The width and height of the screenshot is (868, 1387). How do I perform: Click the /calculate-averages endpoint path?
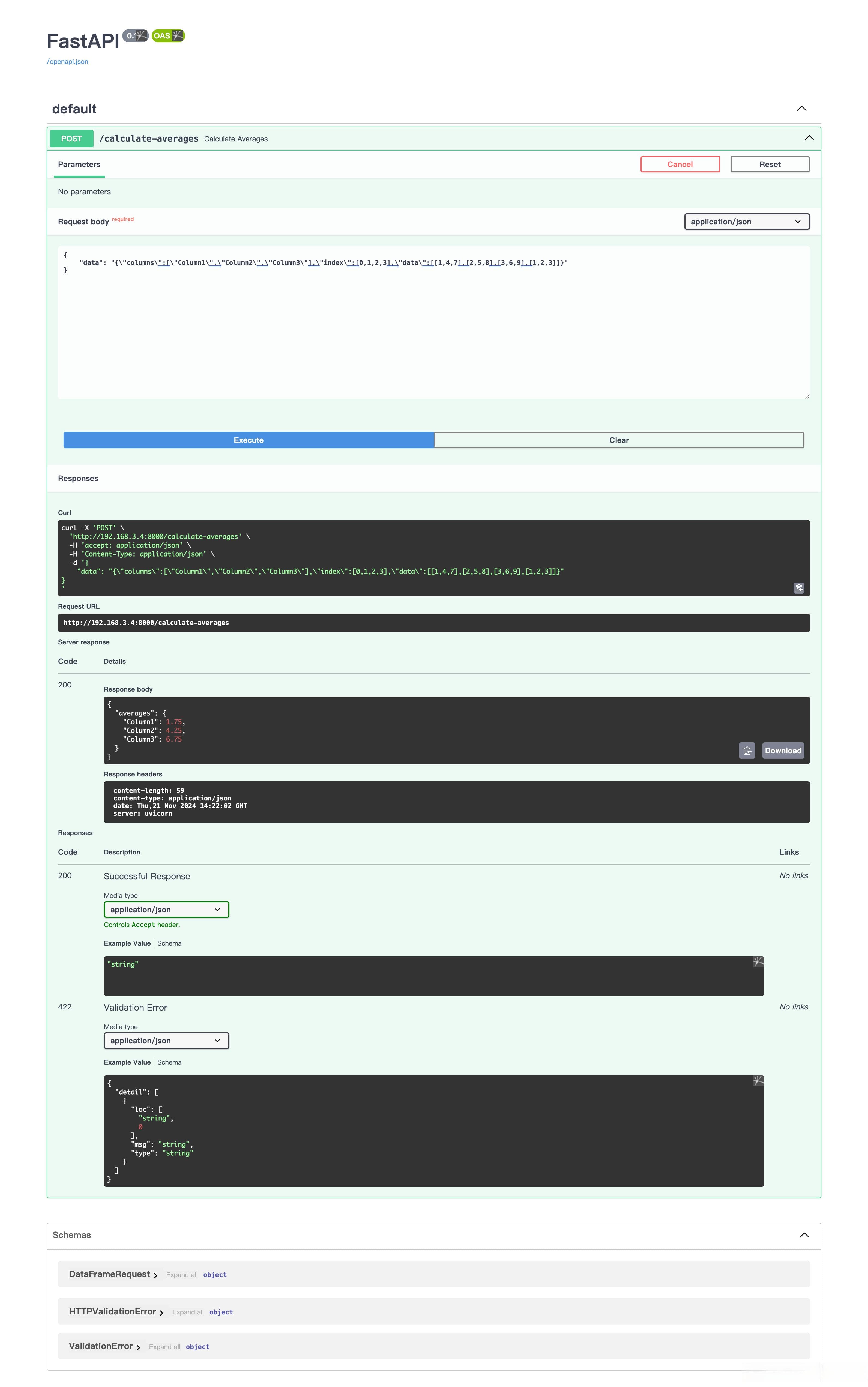(149, 138)
